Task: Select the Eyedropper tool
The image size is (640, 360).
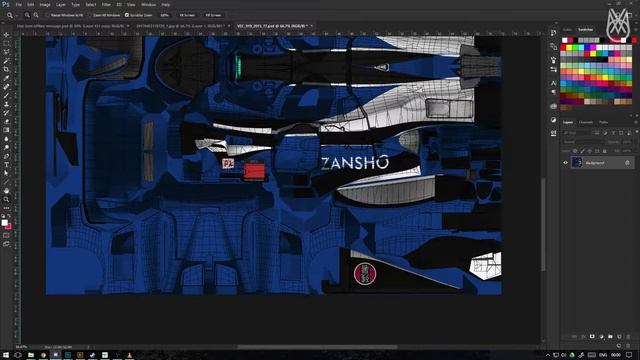Action: click(x=6, y=78)
